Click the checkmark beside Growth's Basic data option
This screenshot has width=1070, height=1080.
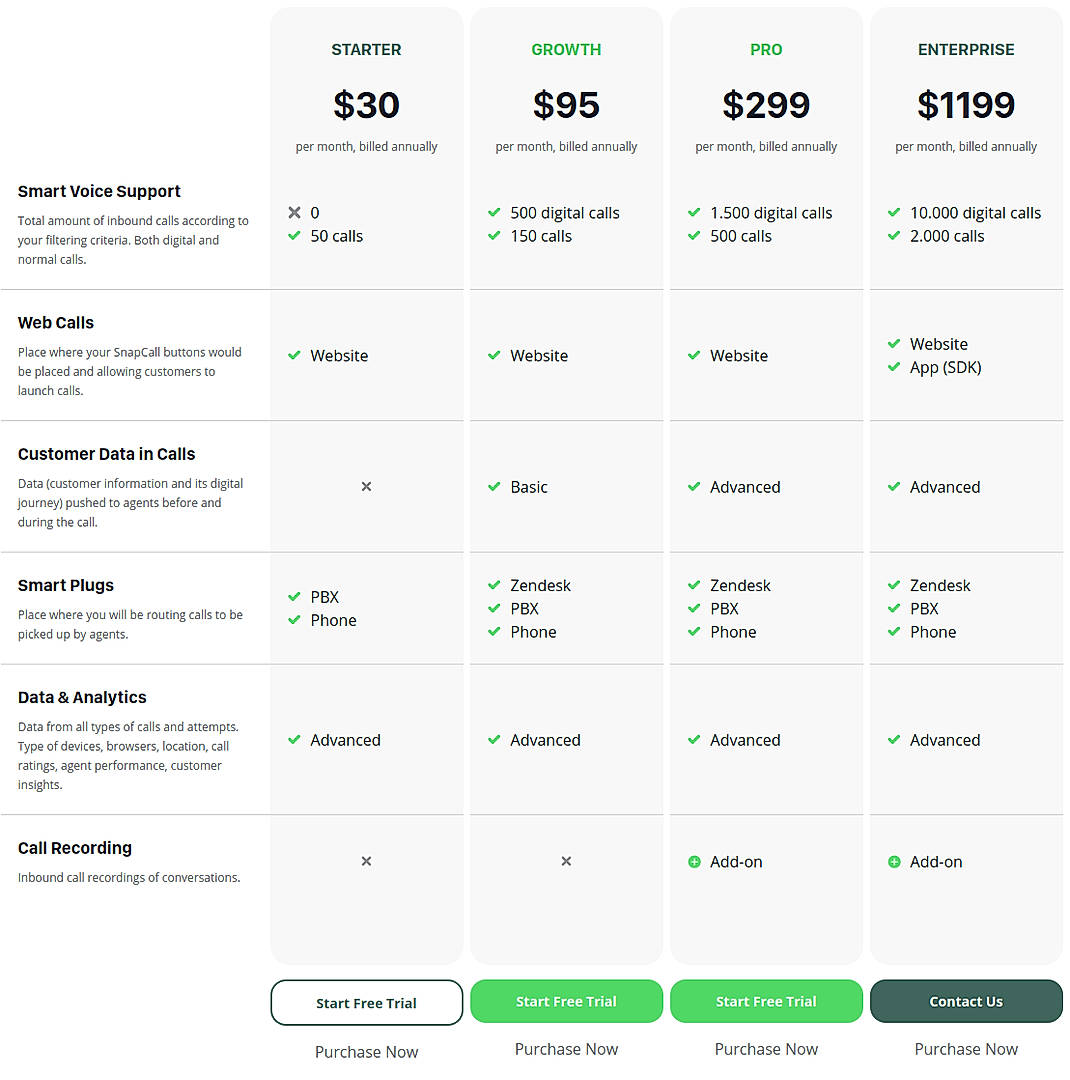494,487
